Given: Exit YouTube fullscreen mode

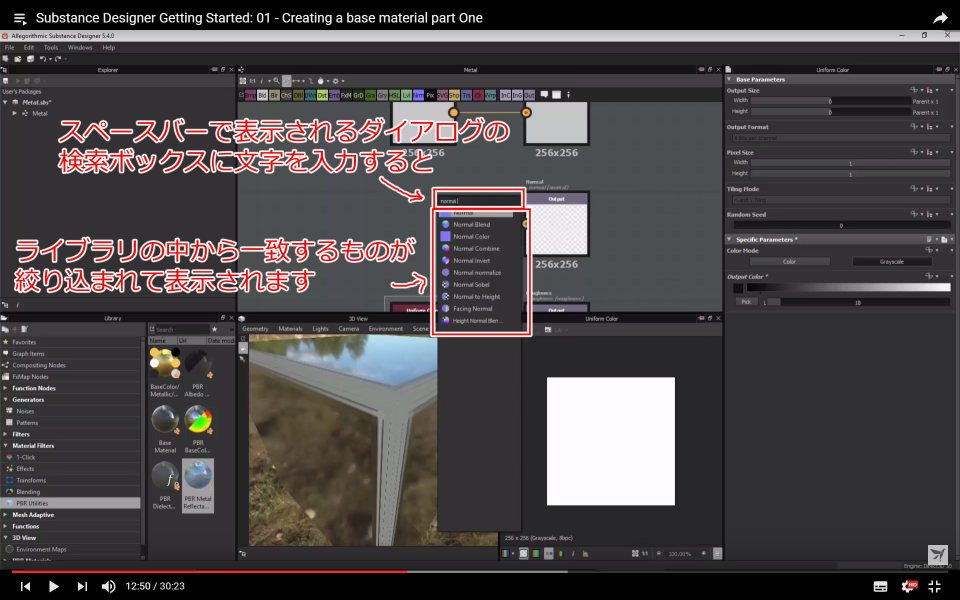Looking at the screenshot, I should point(934,586).
